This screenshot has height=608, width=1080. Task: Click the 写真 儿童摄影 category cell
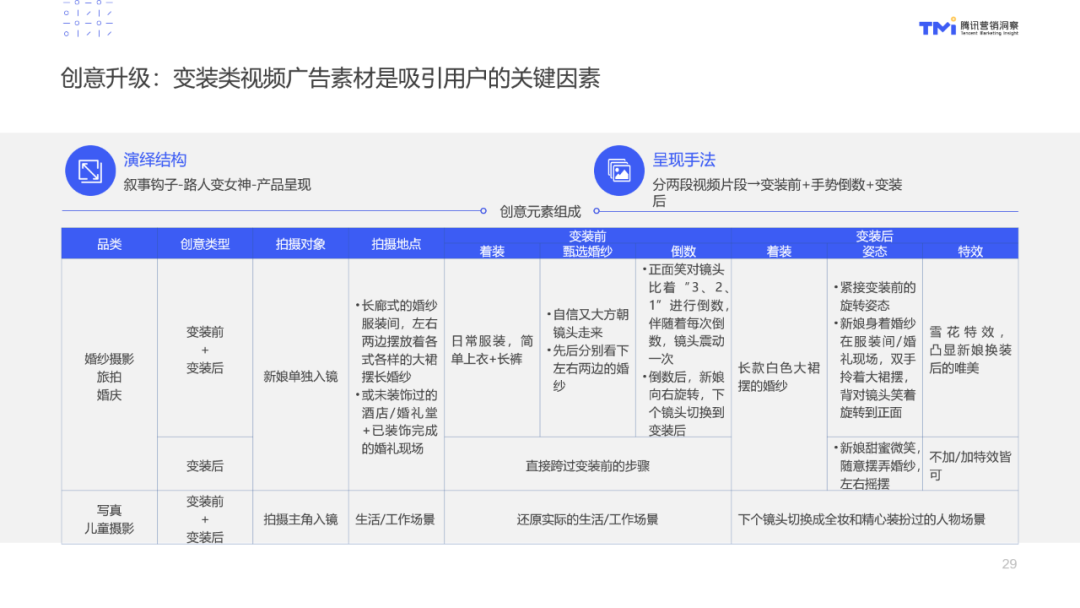click(x=110, y=518)
